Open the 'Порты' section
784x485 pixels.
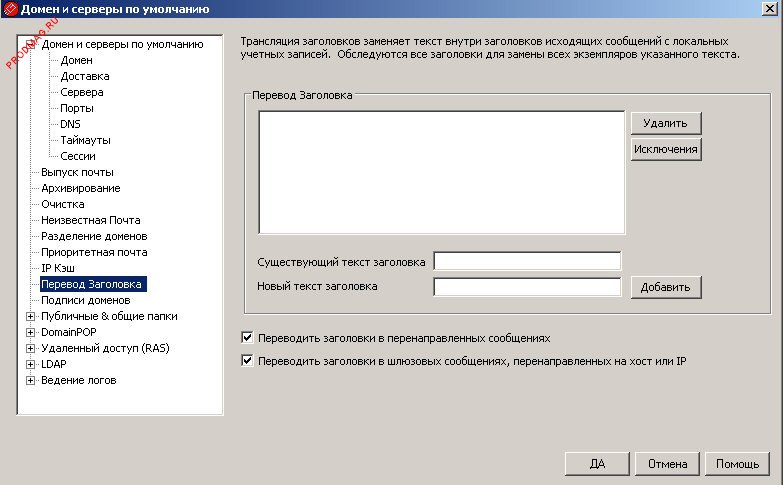77,108
